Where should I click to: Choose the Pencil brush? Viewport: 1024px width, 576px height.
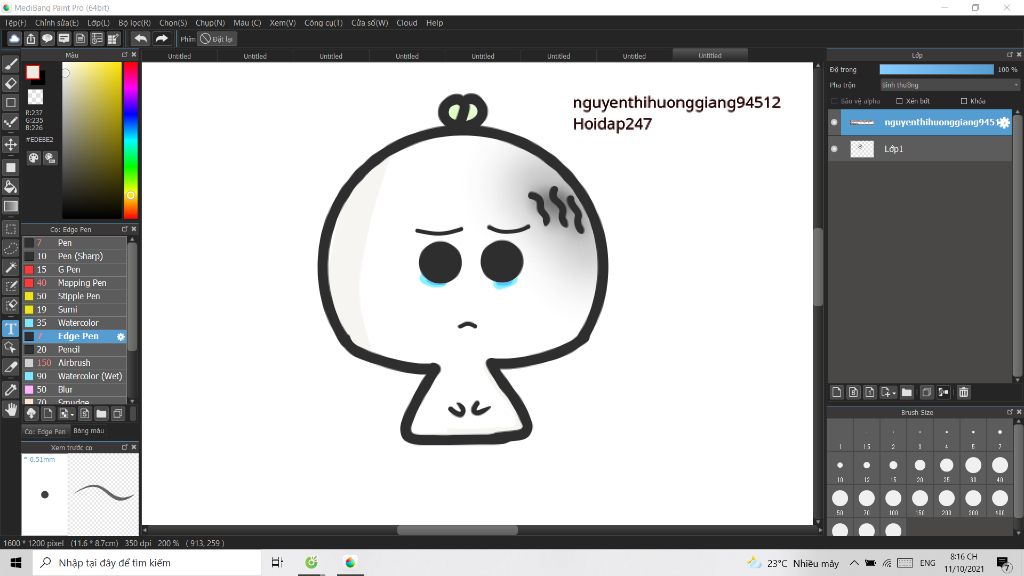pos(75,349)
